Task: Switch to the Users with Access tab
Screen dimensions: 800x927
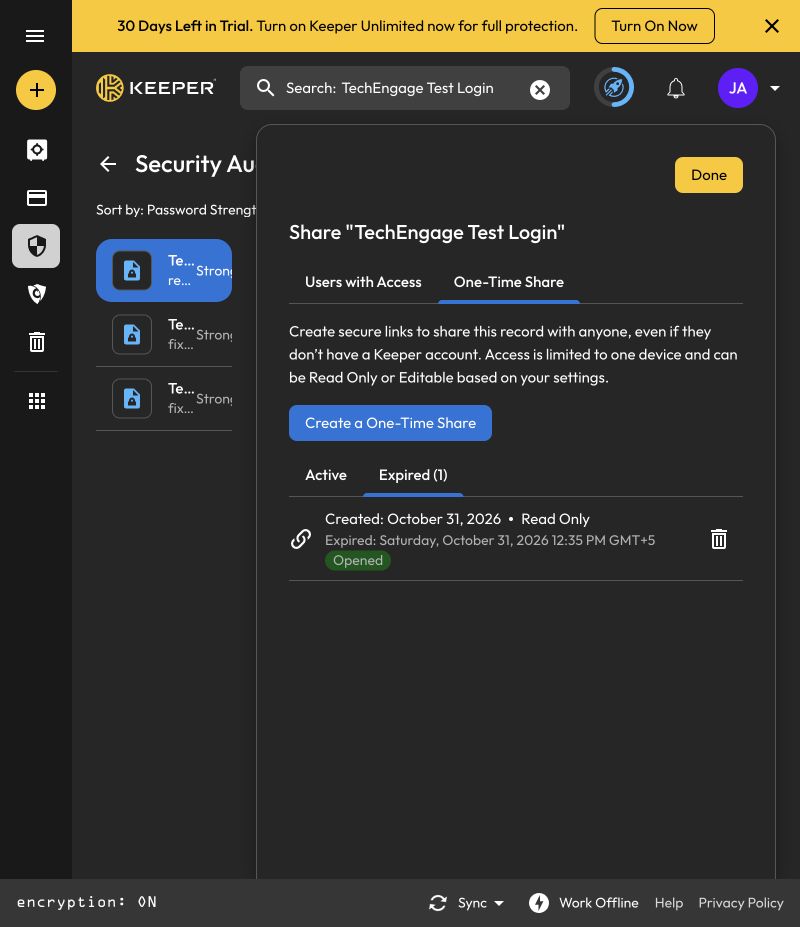Action: pyautogui.click(x=363, y=282)
